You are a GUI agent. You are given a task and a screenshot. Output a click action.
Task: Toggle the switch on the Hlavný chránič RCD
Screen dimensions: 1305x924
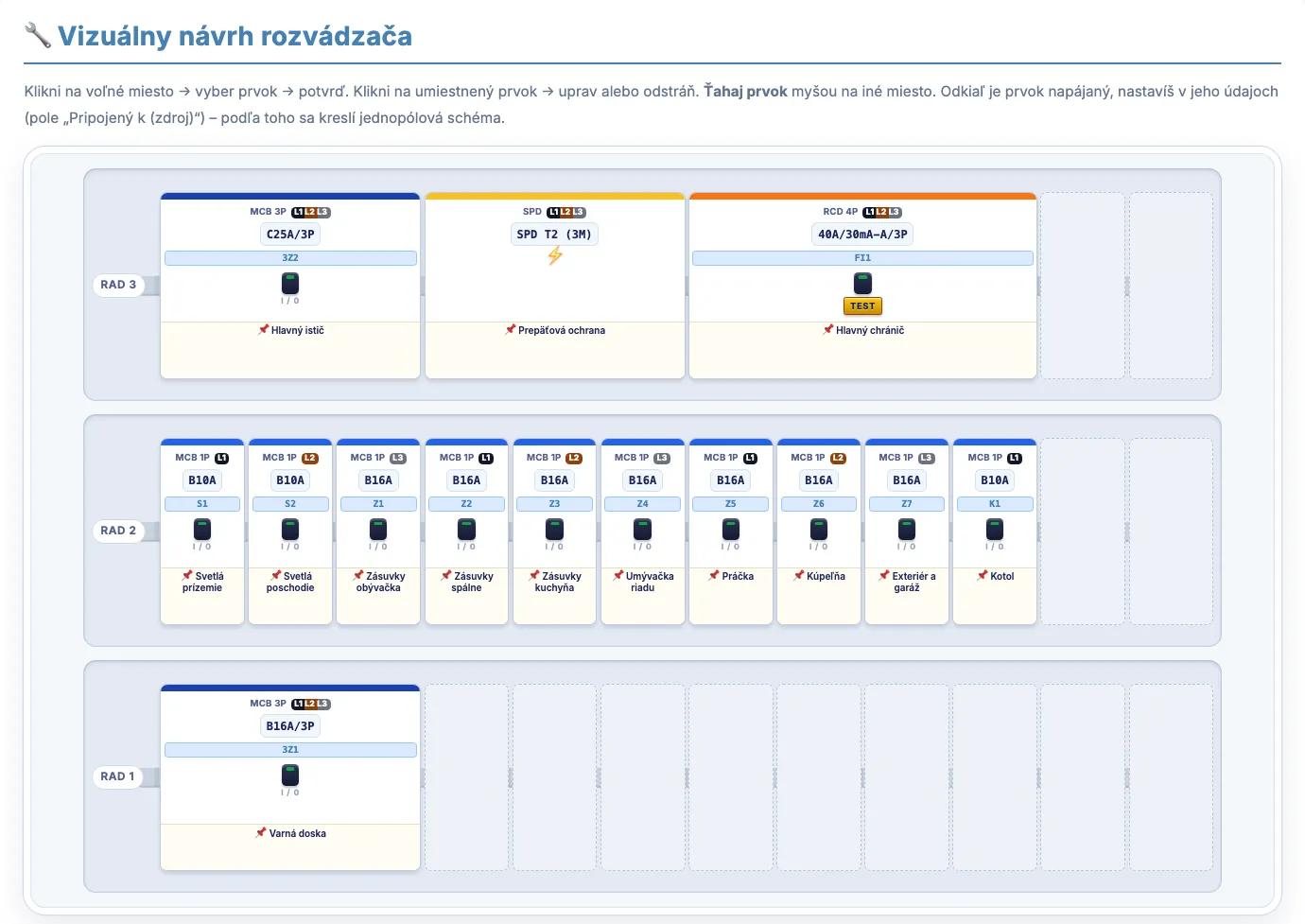coord(862,283)
